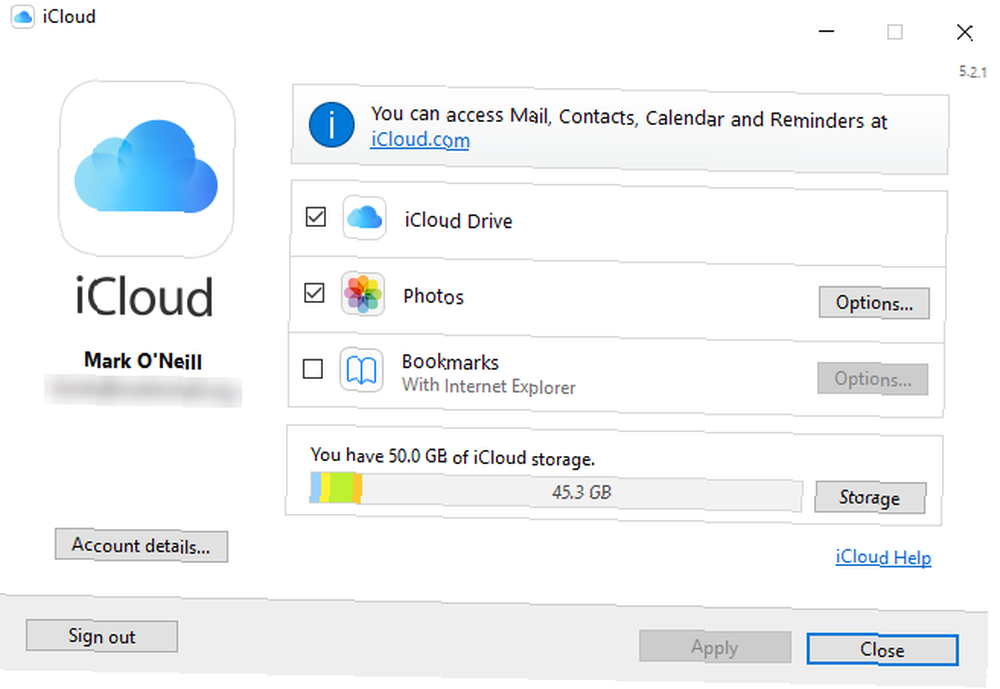
Task: Click the Bookmarks Options button
Action: point(872,379)
